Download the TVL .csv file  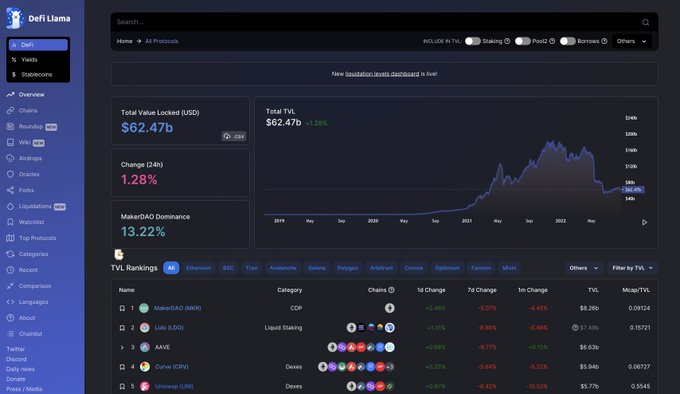click(234, 136)
